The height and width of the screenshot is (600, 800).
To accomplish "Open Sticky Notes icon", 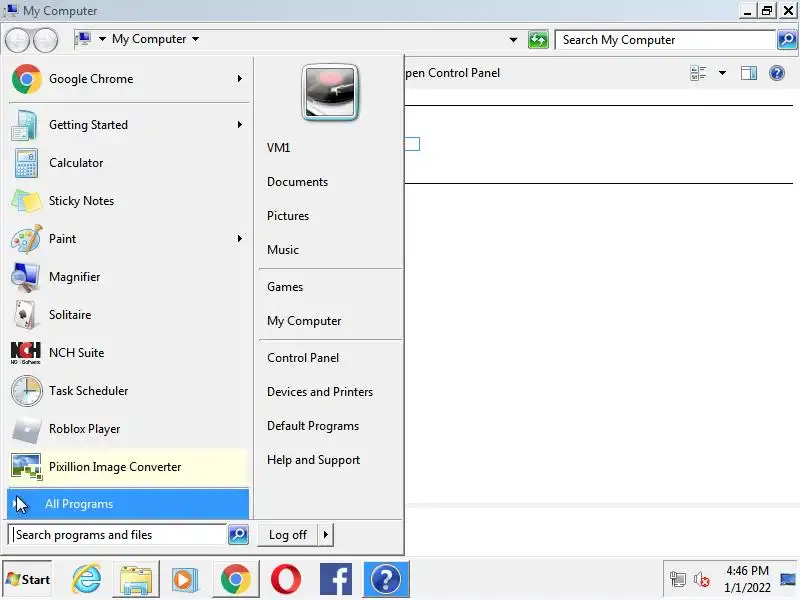I will tap(26, 201).
